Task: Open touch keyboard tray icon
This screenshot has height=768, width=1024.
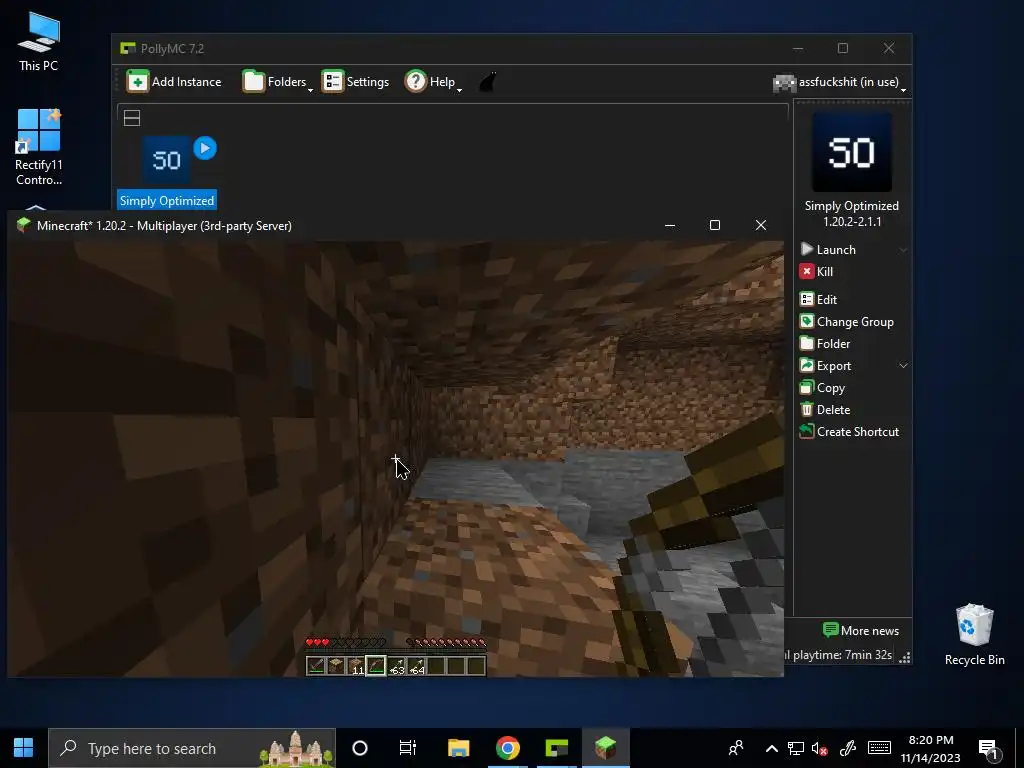Action: click(879, 748)
